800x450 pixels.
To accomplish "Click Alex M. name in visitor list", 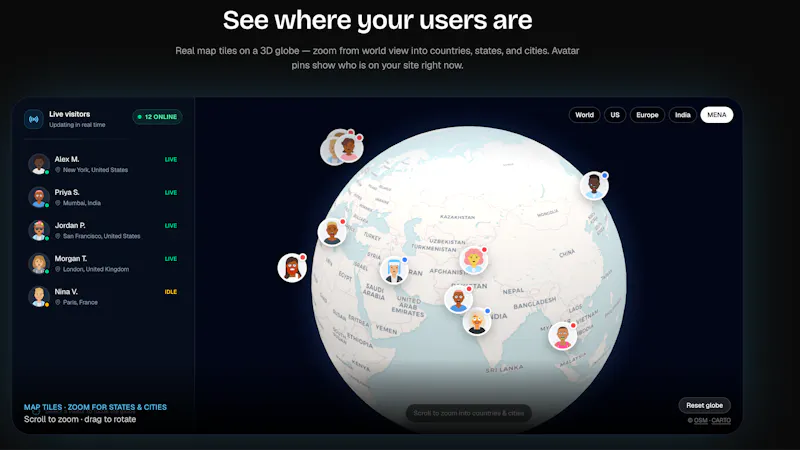I will 67,159.
